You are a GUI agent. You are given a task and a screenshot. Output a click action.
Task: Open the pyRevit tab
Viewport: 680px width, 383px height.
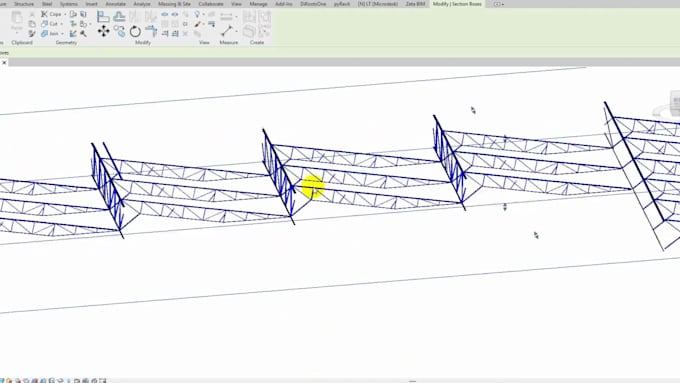click(x=342, y=4)
